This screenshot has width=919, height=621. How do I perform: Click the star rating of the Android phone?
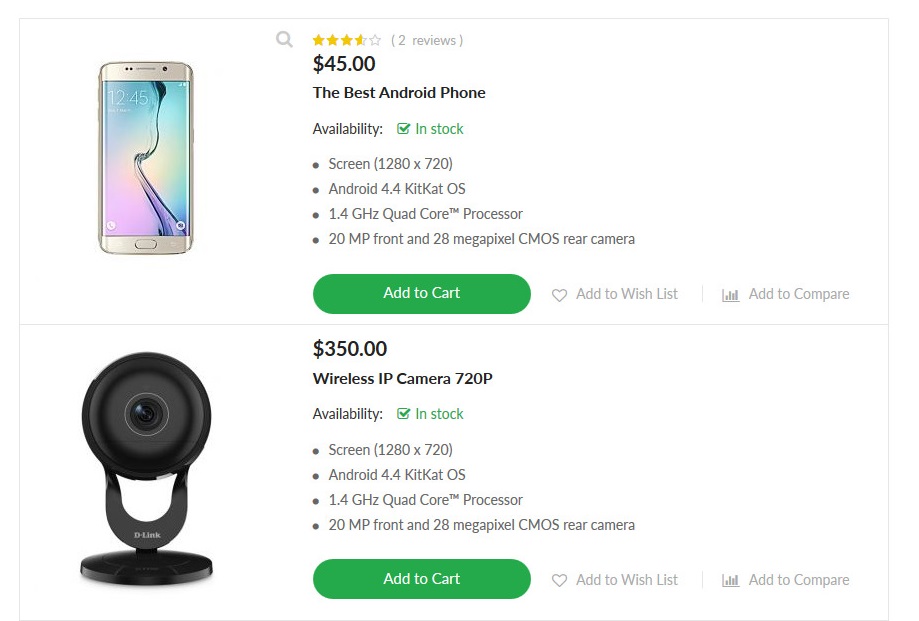346,41
